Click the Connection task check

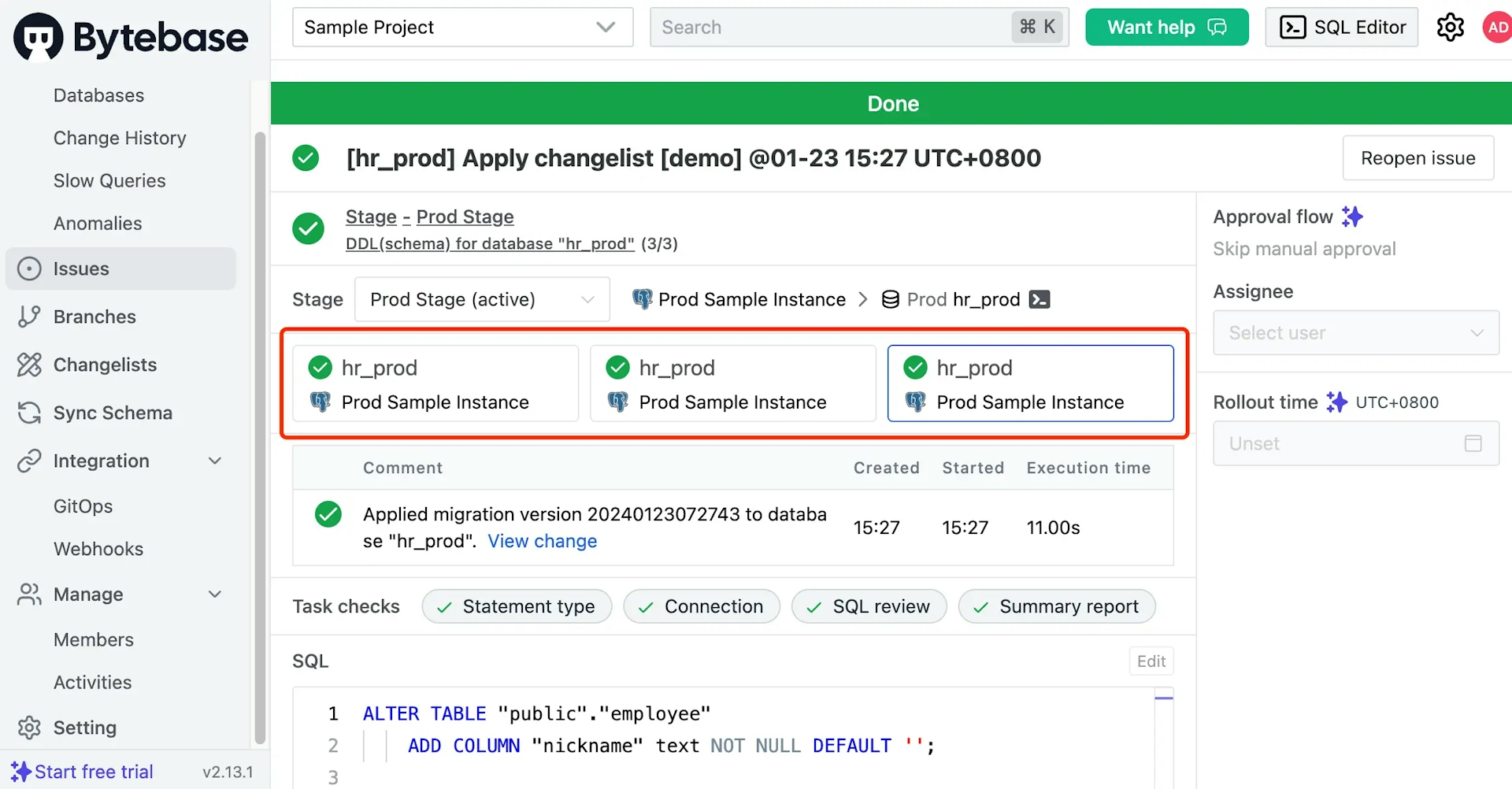[x=701, y=606]
